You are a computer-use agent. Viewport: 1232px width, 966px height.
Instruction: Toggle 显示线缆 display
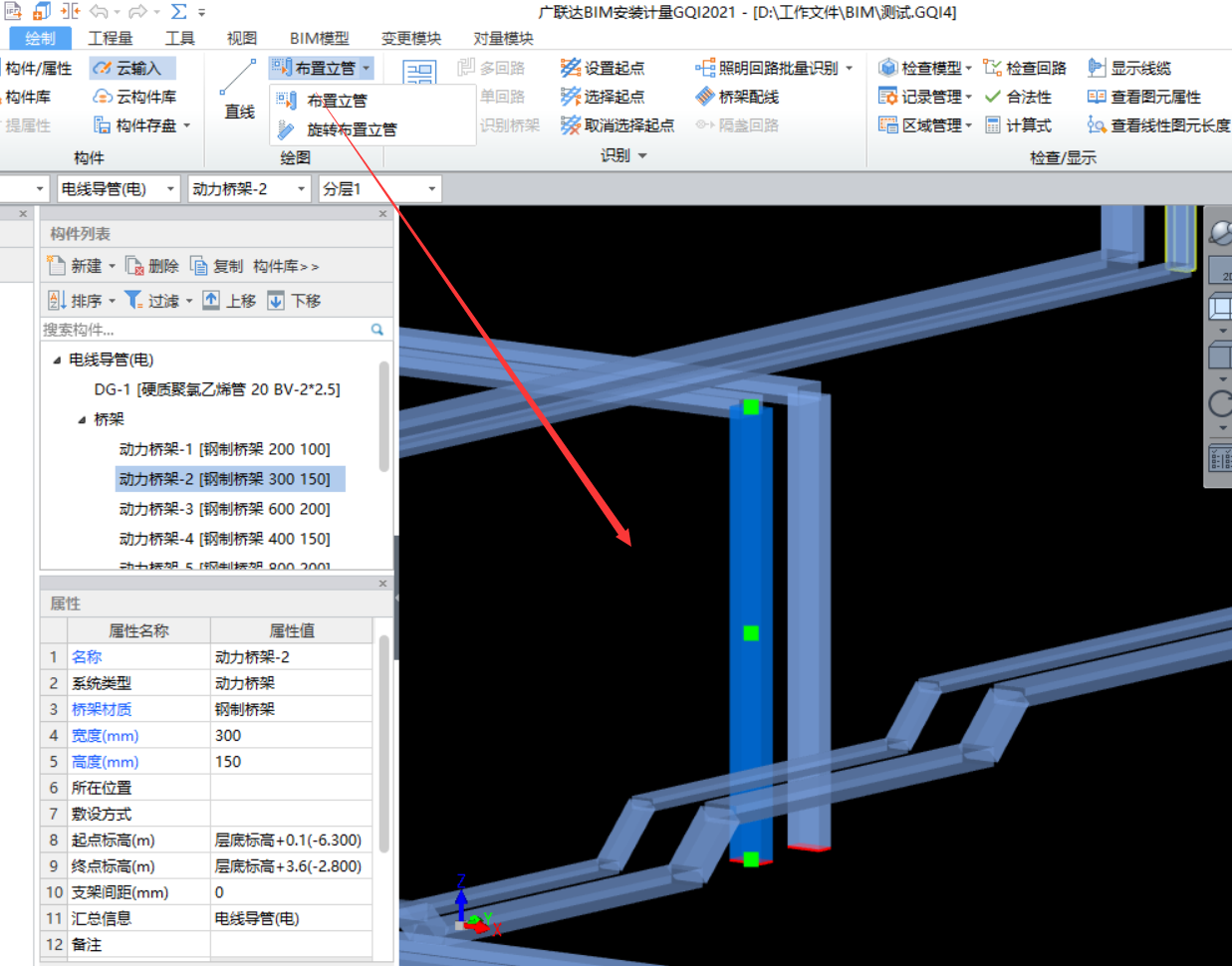tap(1129, 68)
